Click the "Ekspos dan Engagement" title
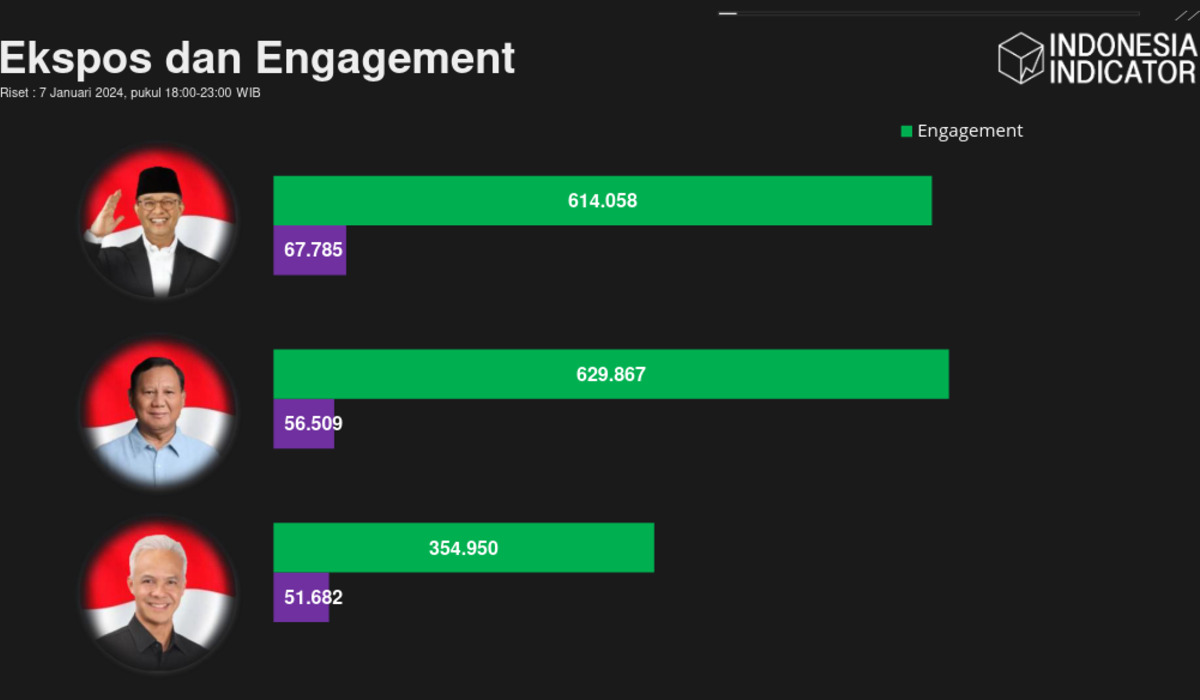 click(x=257, y=58)
